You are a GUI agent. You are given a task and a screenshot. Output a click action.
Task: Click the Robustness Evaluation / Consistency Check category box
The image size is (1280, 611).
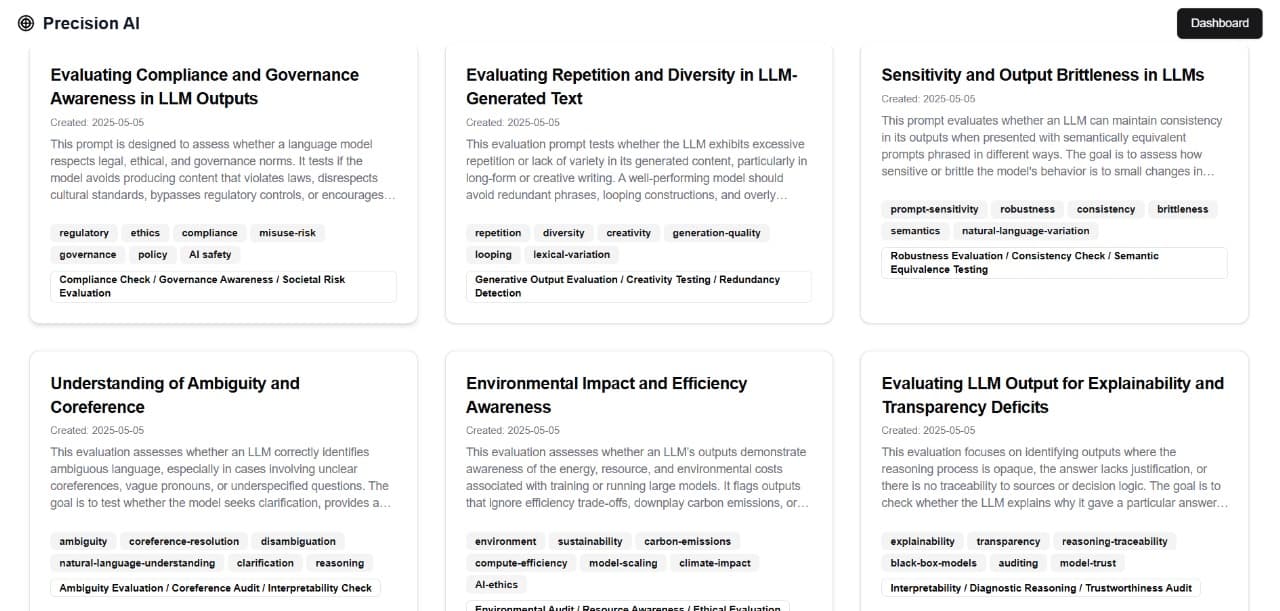pos(1054,262)
